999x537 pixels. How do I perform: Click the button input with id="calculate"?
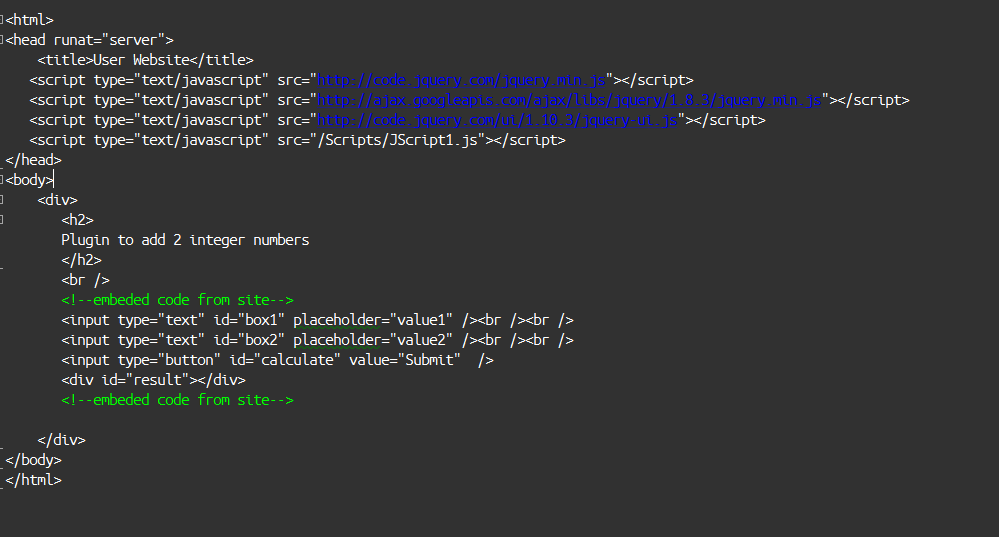pos(277,361)
